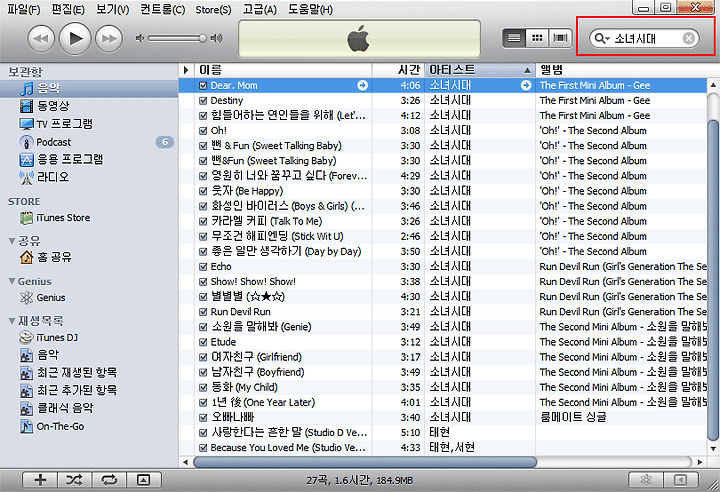Switch to list view mode
Screen dimensions: 720x492
[514, 38]
